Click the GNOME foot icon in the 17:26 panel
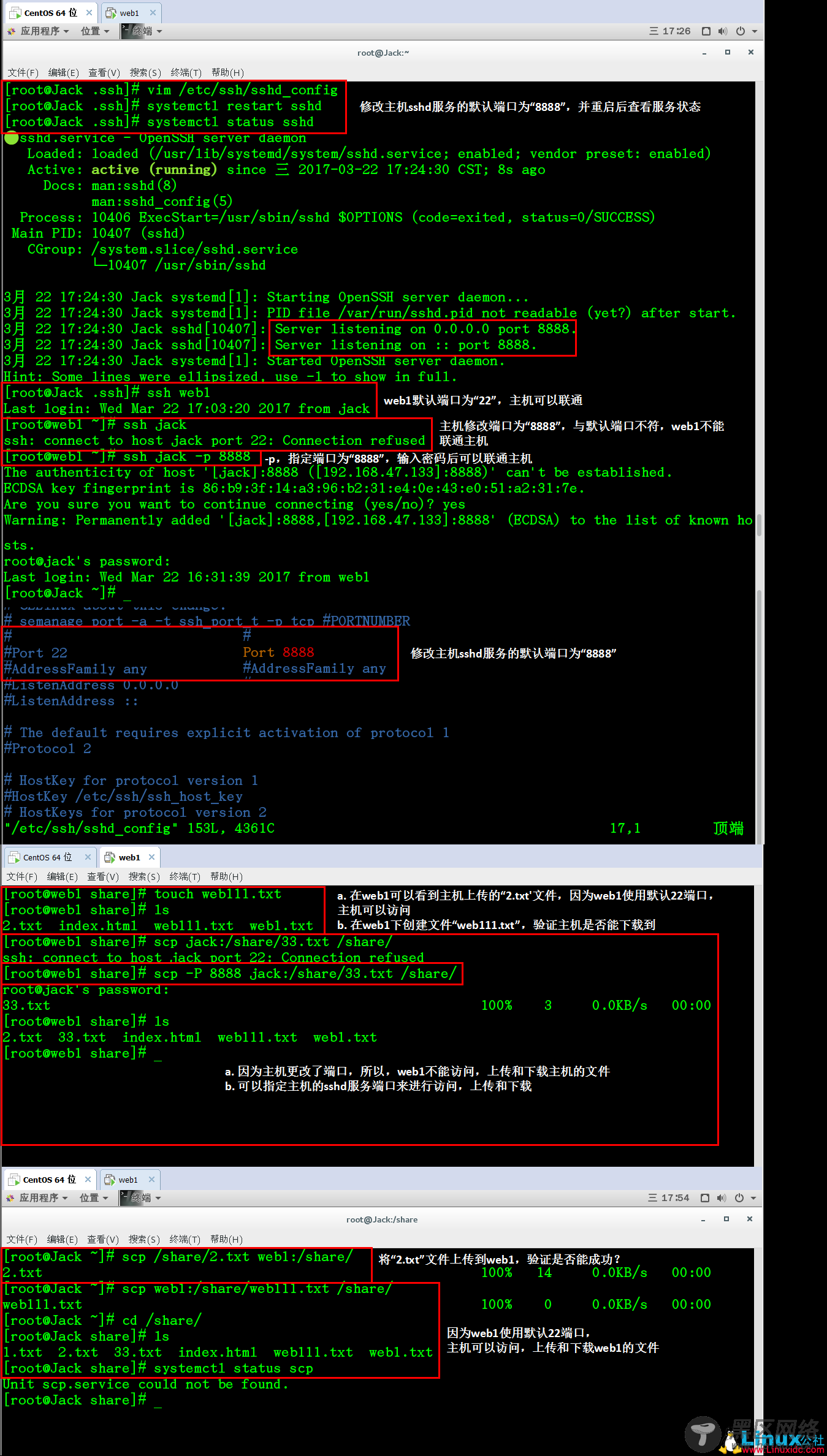This screenshot has width=827, height=1456. click(12, 31)
